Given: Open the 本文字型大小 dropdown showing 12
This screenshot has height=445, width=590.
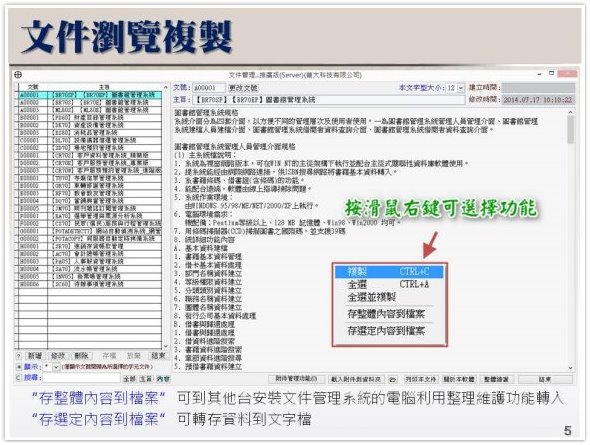Looking at the screenshot, I should pyautogui.click(x=461, y=88).
